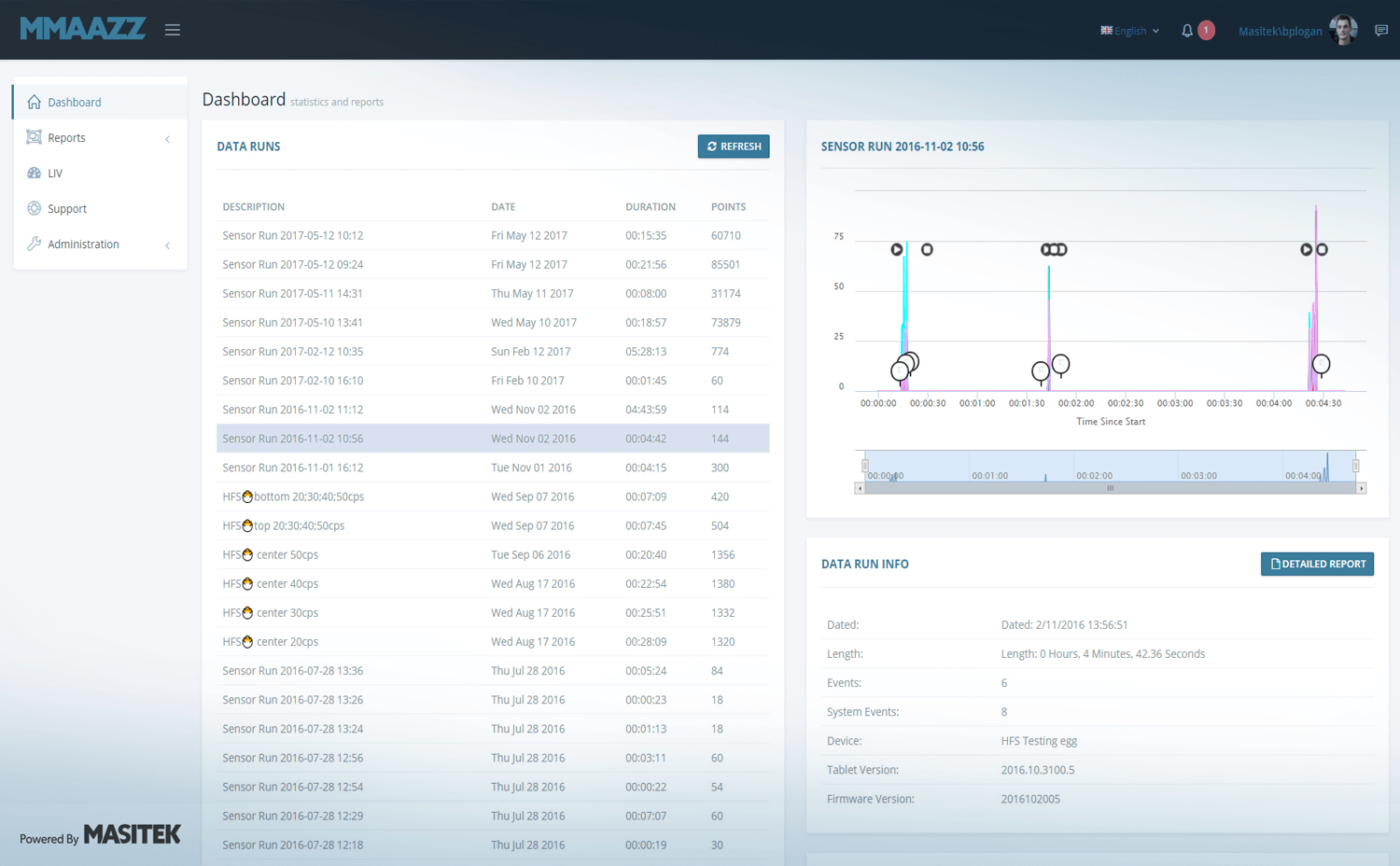
Task: Click the chart range scrollbar handle
Action: 1110,488
